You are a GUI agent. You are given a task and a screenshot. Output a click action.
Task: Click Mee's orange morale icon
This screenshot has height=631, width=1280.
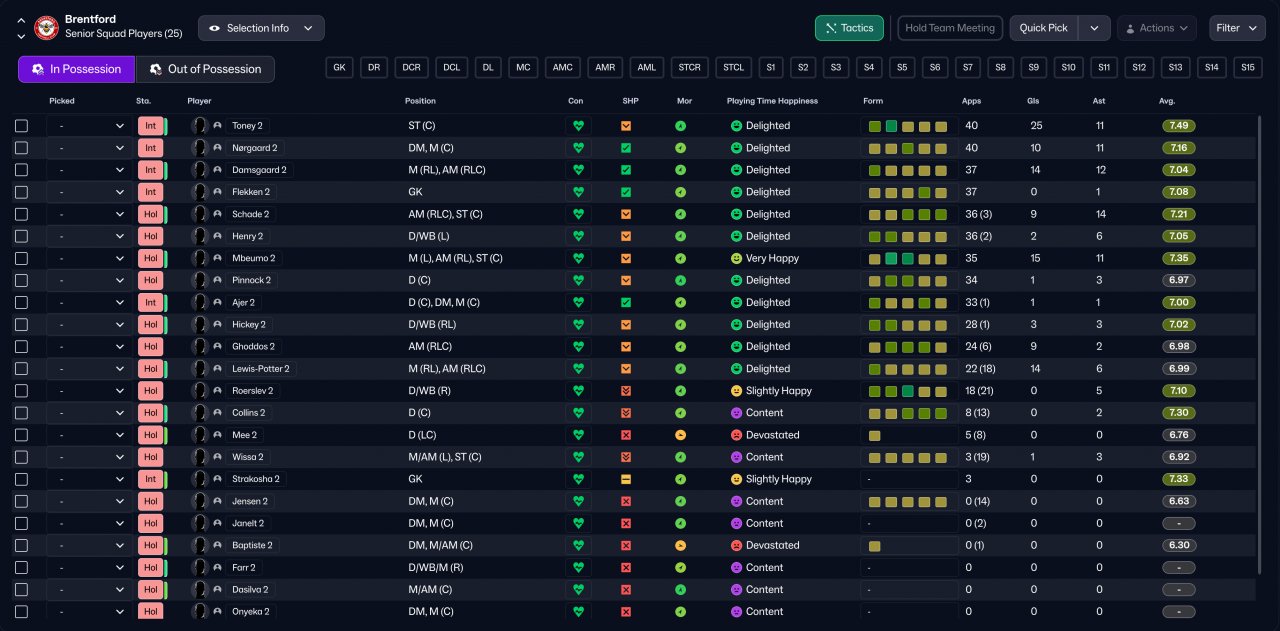point(681,435)
